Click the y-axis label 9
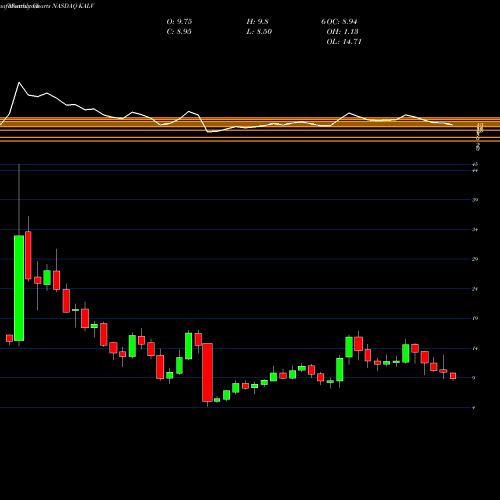Viewport: 500px width, 500px height. pyautogui.click(x=474, y=378)
